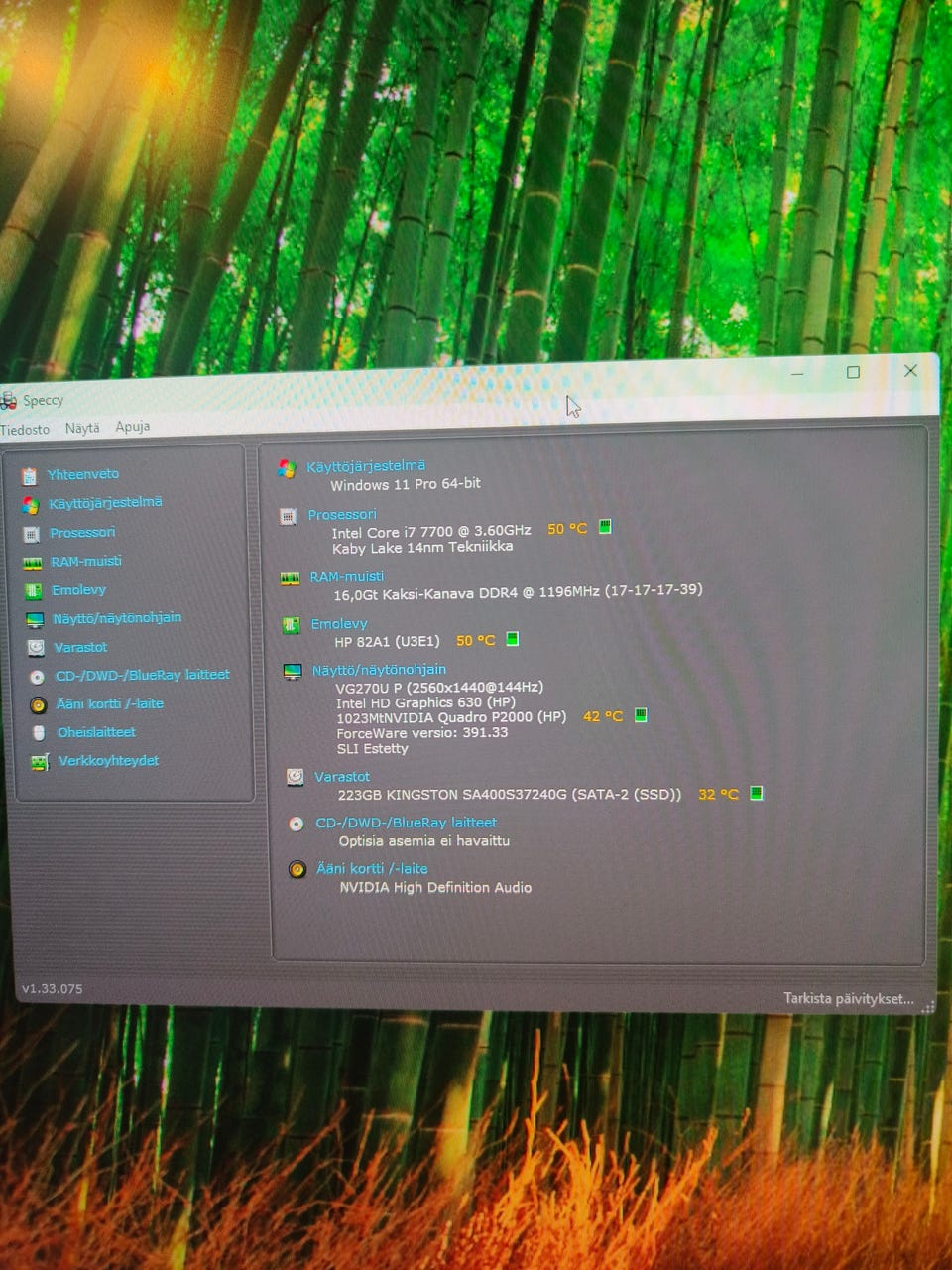Open the CD-/DWD-/BlueRay laitteet summary heading

point(407,822)
